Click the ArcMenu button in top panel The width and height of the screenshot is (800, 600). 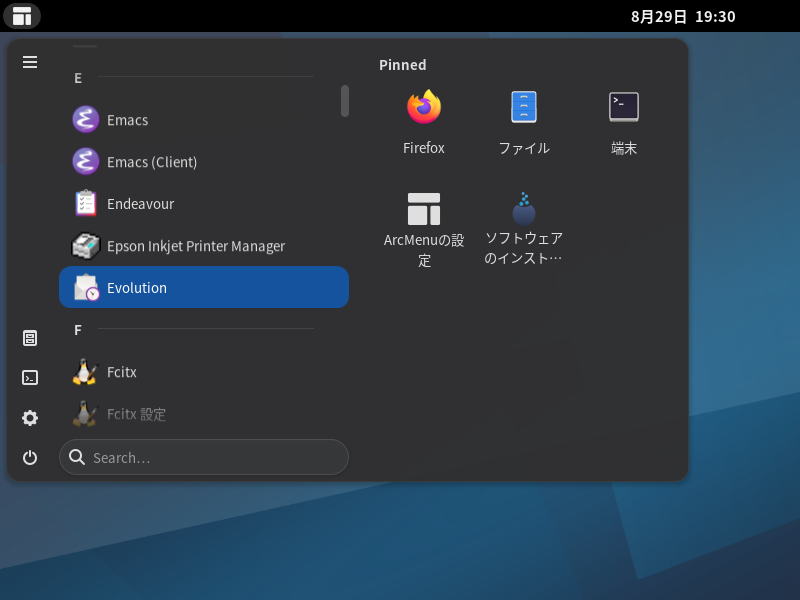(22, 16)
